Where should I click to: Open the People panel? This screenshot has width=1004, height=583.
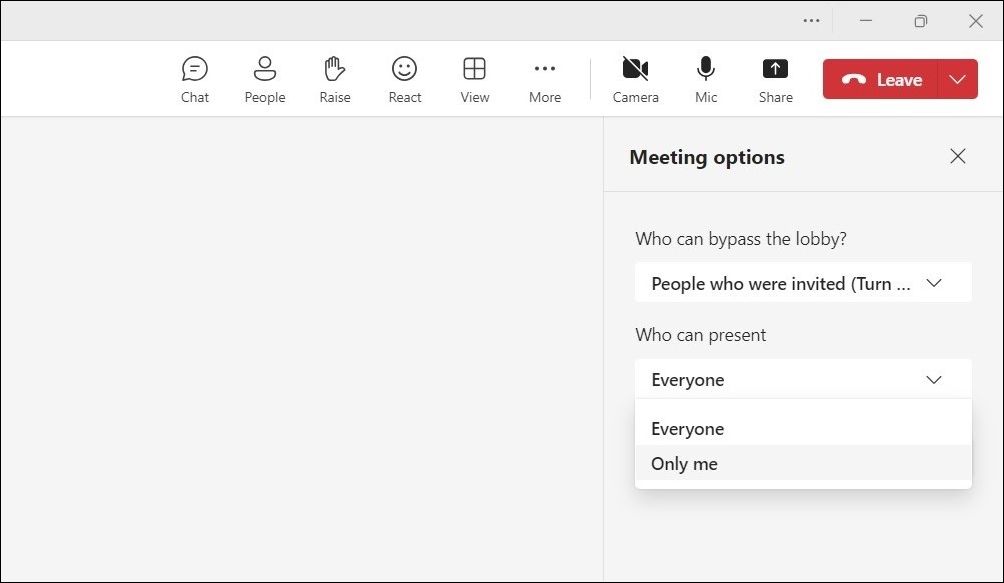pos(264,79)
